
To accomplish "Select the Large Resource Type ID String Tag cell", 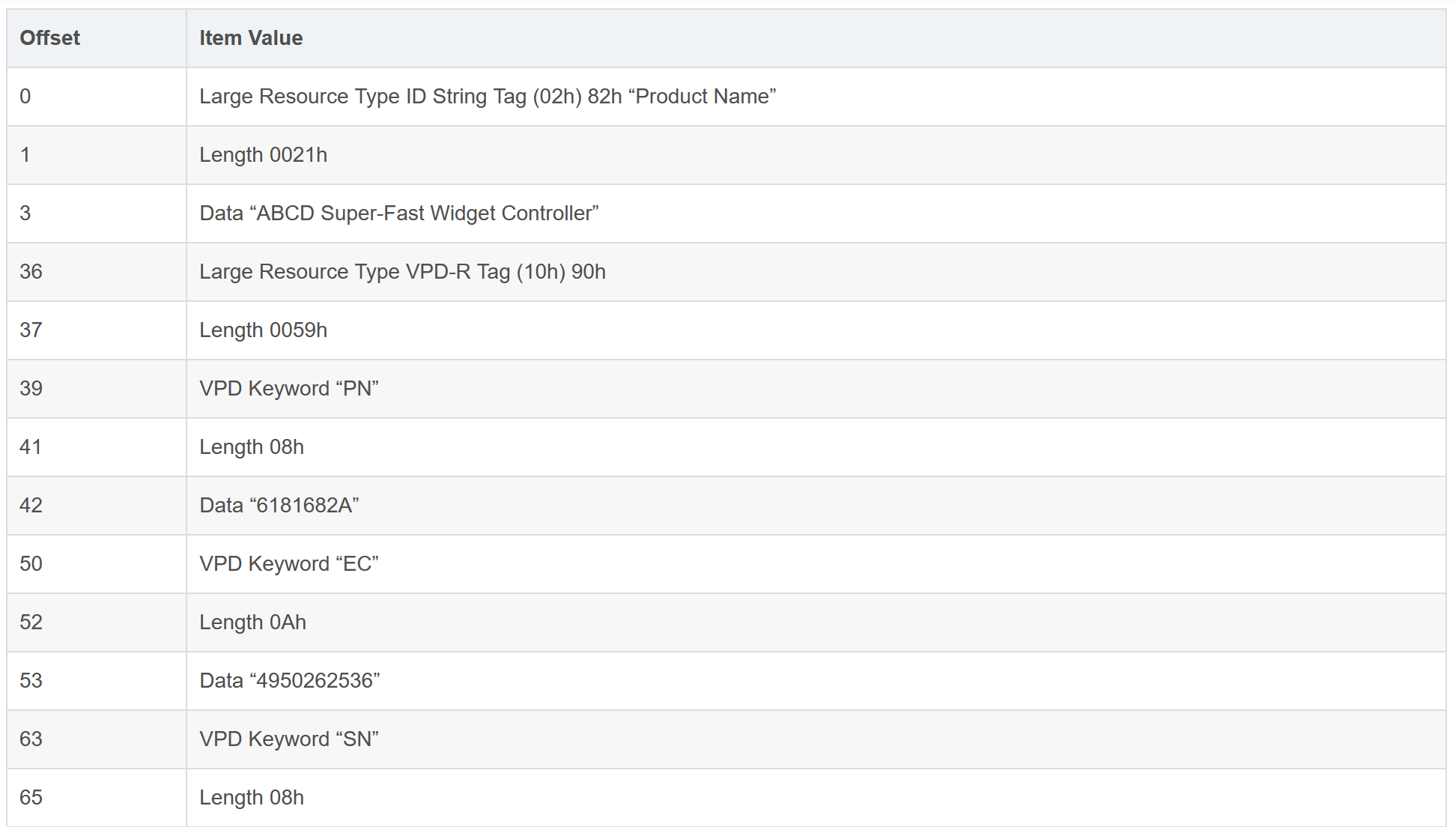I will 487,97.
